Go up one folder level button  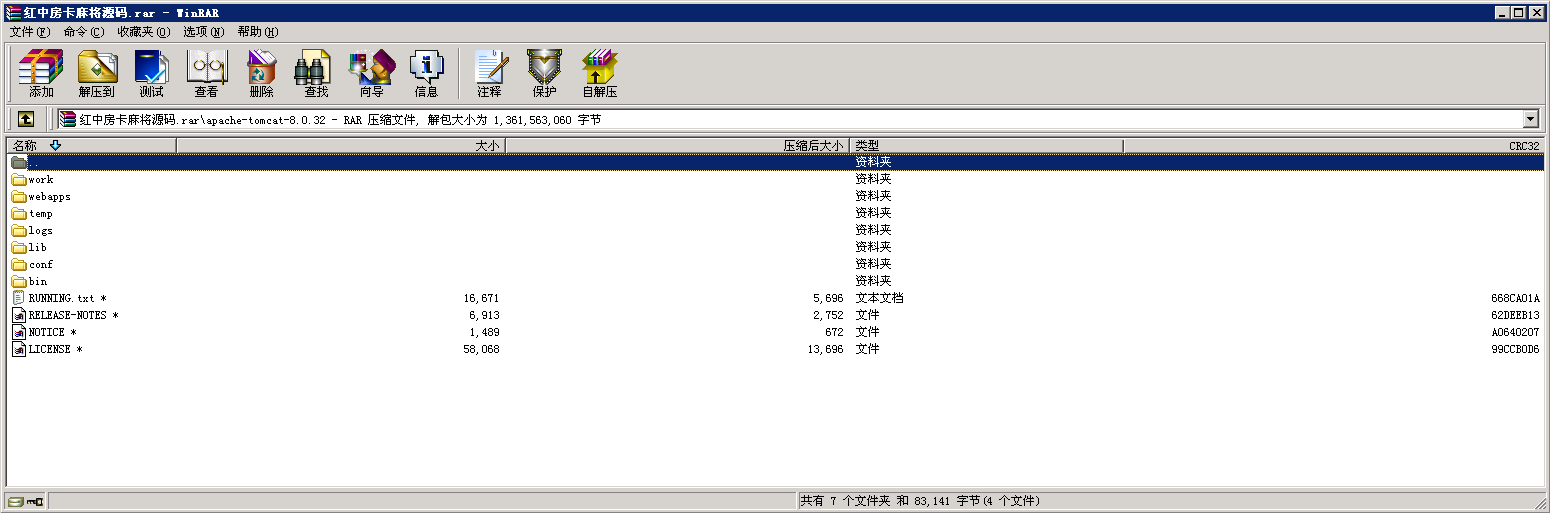pyautogui.click(x=26, y=119)
